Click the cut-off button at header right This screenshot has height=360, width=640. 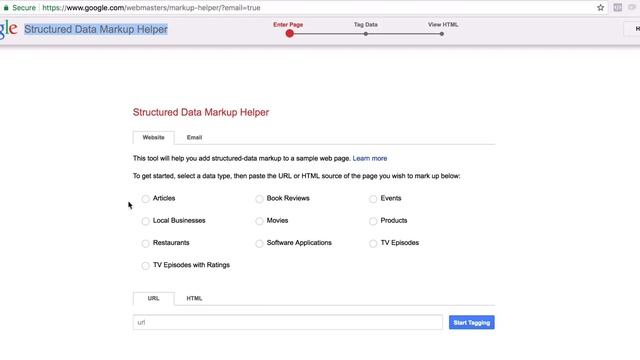pyautogui.click(x=632, y=29)
